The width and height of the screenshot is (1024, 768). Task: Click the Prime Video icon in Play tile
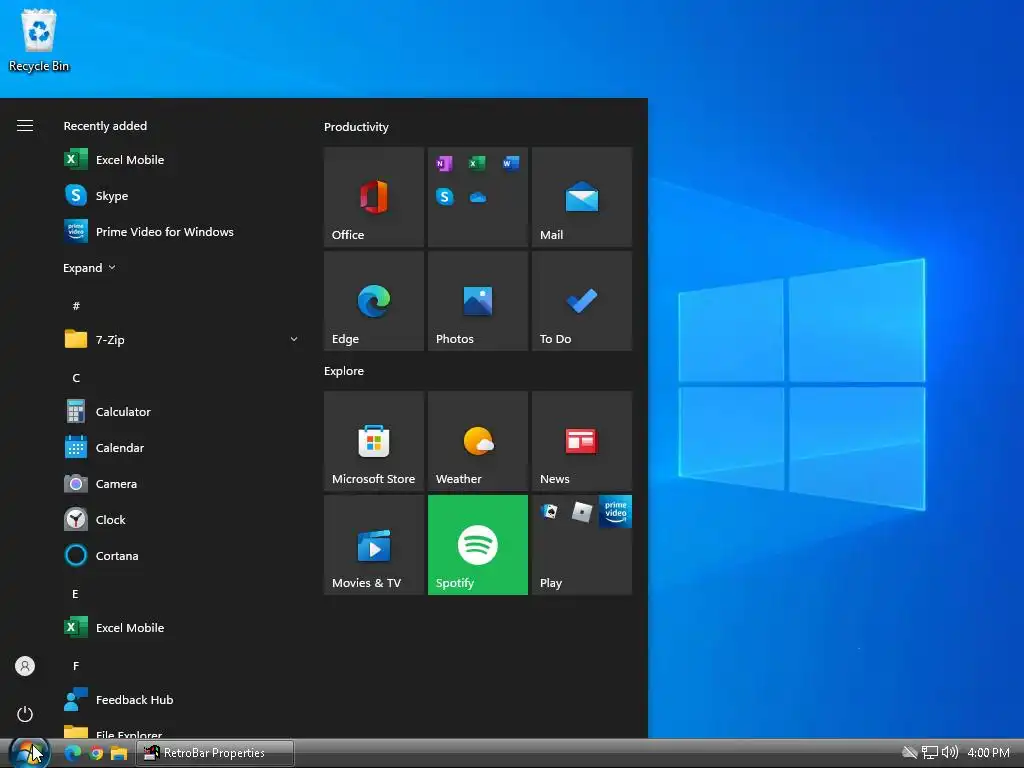tap(615, 511)
